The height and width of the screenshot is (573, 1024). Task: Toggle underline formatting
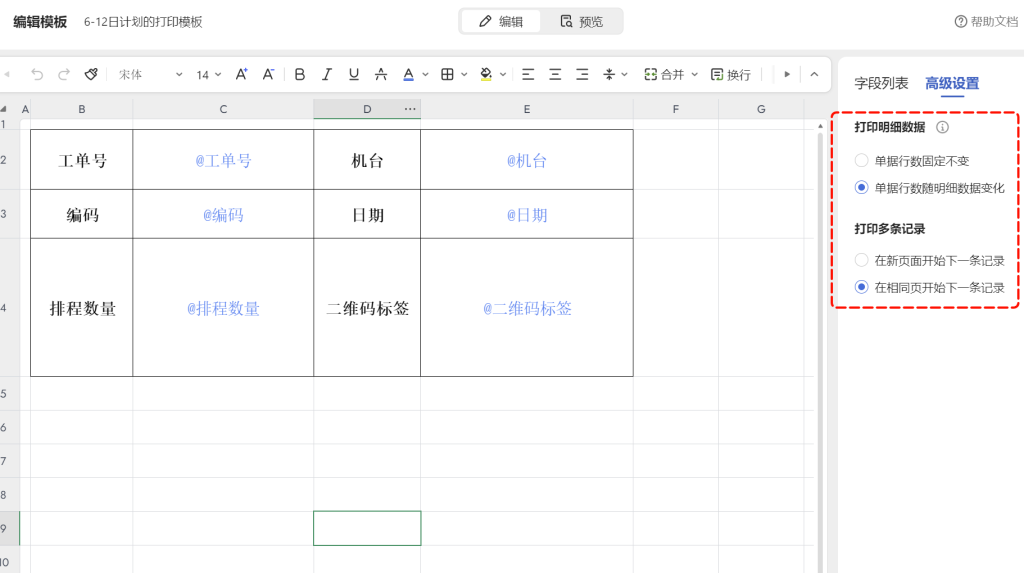click(x=354, y=74)
